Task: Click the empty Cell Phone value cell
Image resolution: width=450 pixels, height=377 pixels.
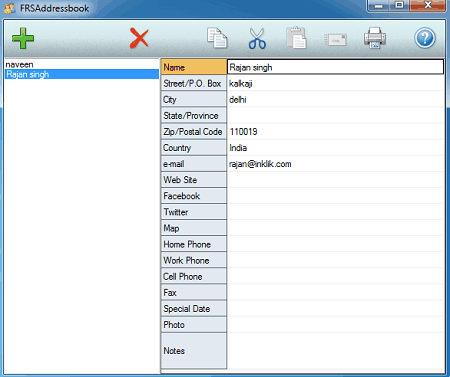Action: (x=335, y=276)
